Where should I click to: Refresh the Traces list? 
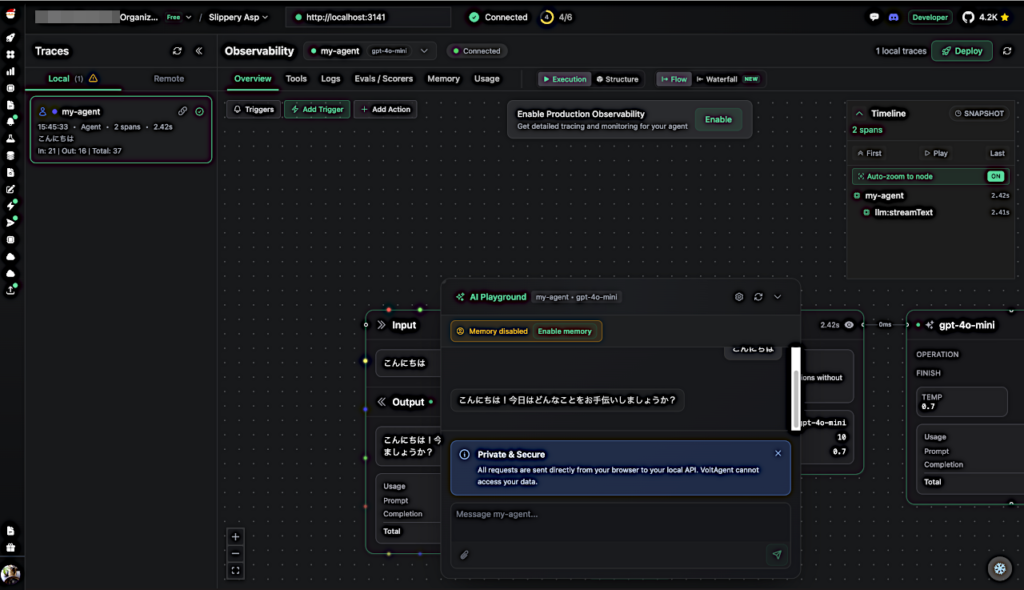pos(177,51)
